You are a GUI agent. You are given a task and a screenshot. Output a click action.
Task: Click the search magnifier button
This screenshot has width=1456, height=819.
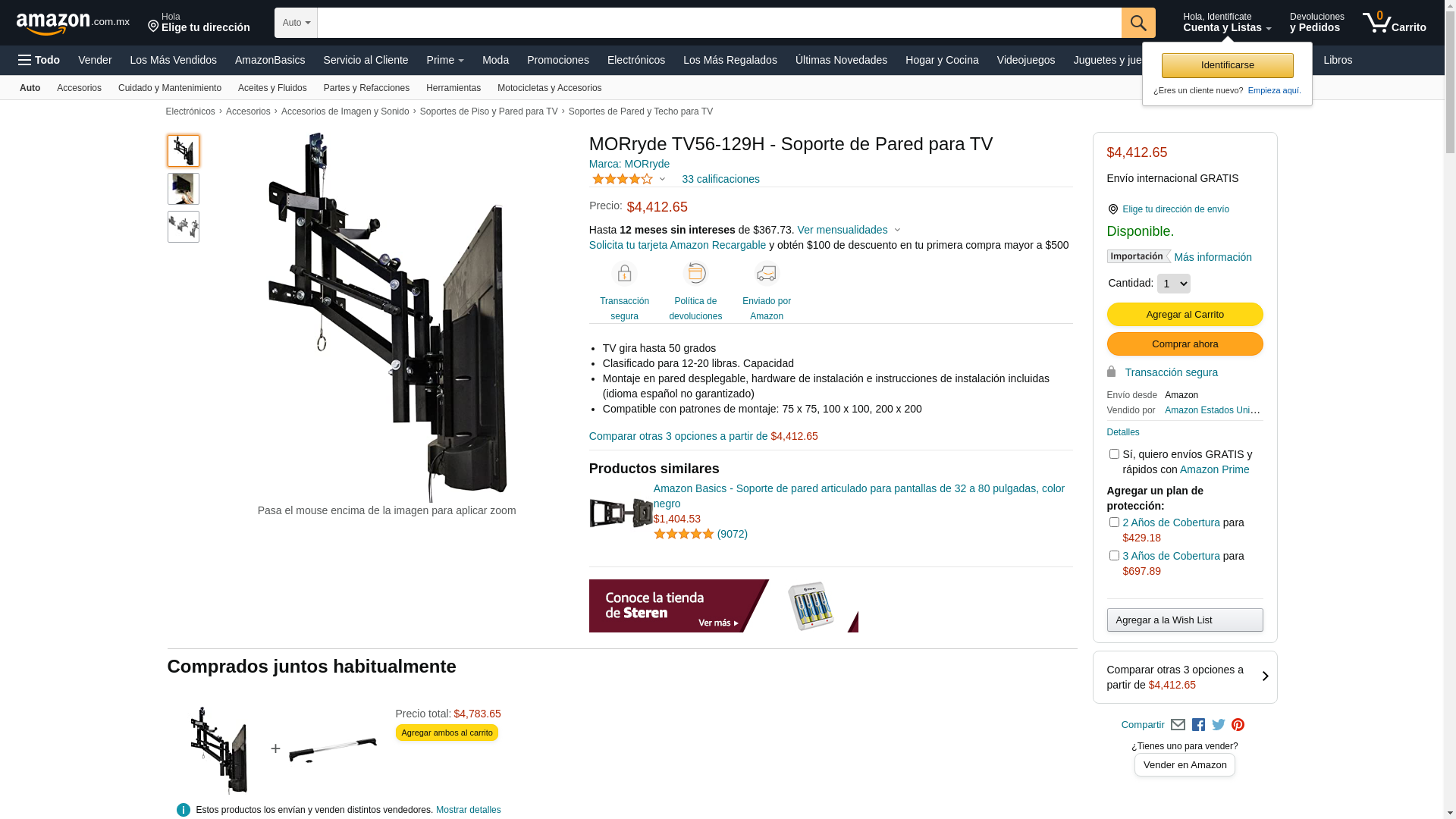1138,23
